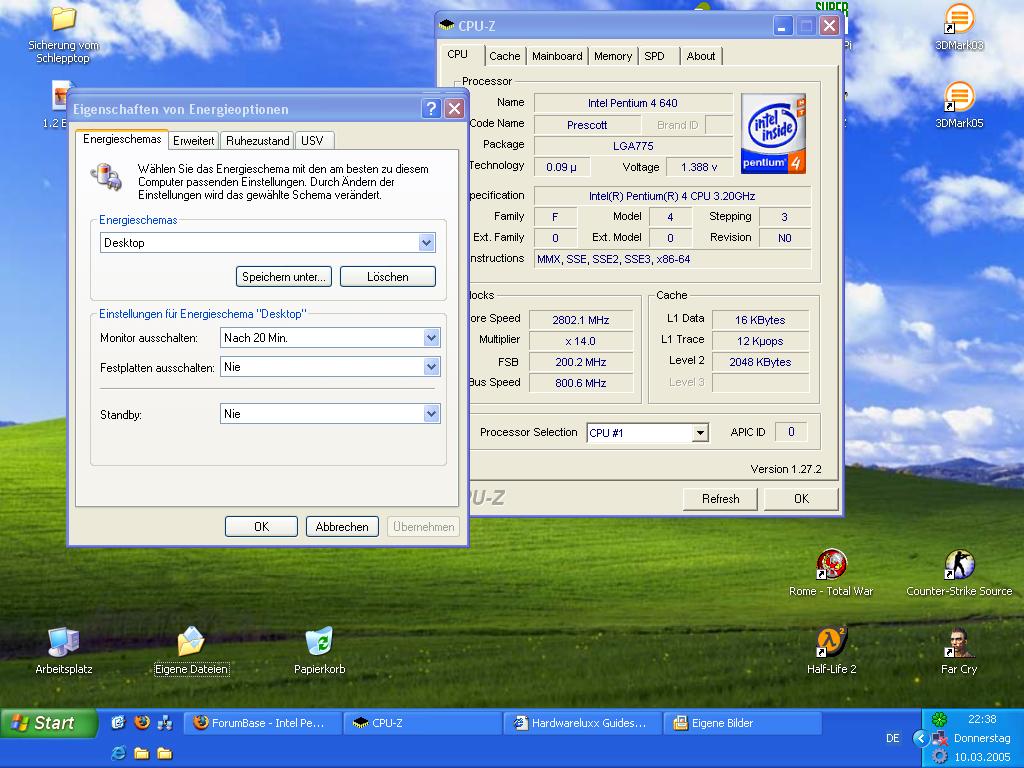
Task: Click the DE language indicator
Action: point(892,738)
